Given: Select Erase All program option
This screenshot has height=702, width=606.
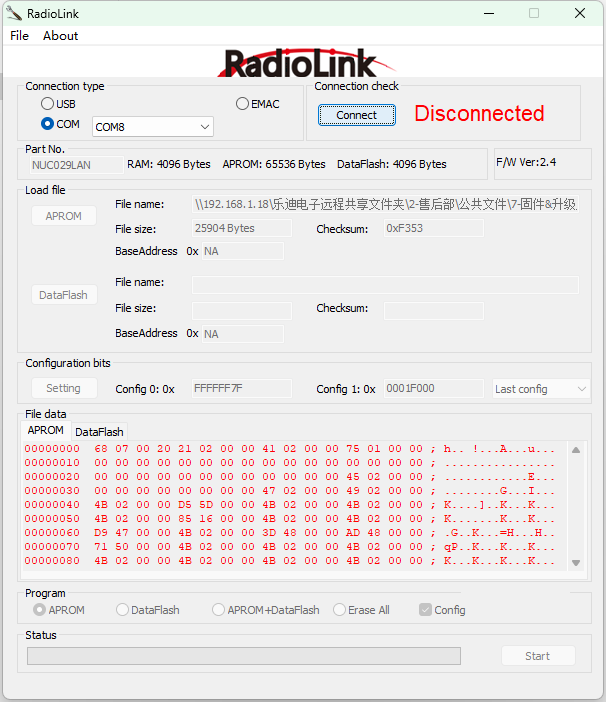Looking at the screenshot, I should pyautogui.click(x=341, y=610).
